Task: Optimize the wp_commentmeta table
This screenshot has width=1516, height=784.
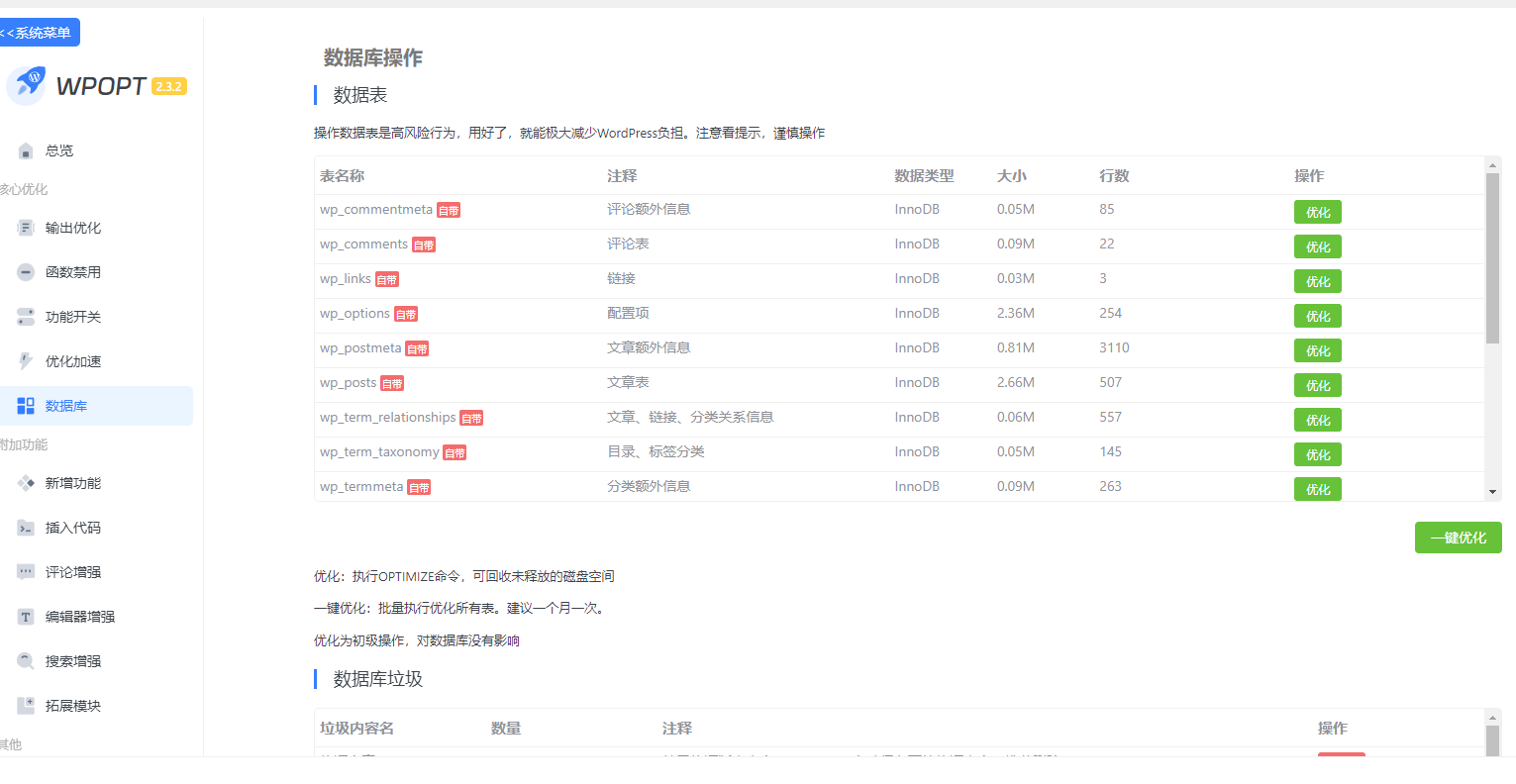Action: [1317, 212]
